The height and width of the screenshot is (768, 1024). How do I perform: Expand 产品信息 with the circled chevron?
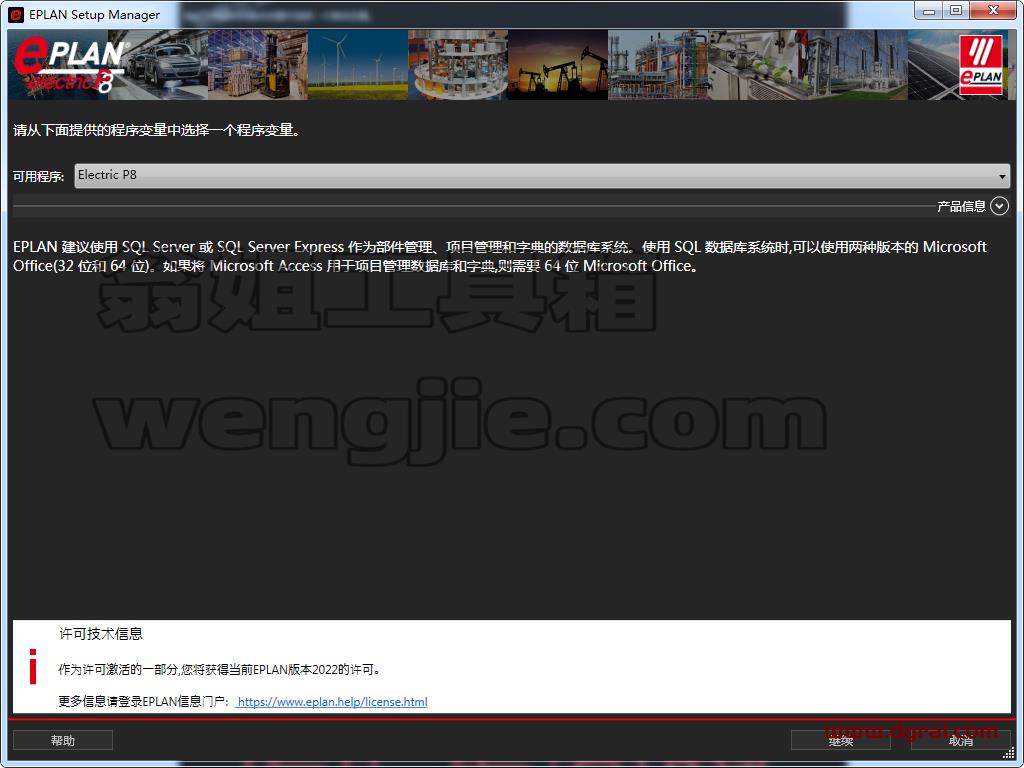point(999,206)
